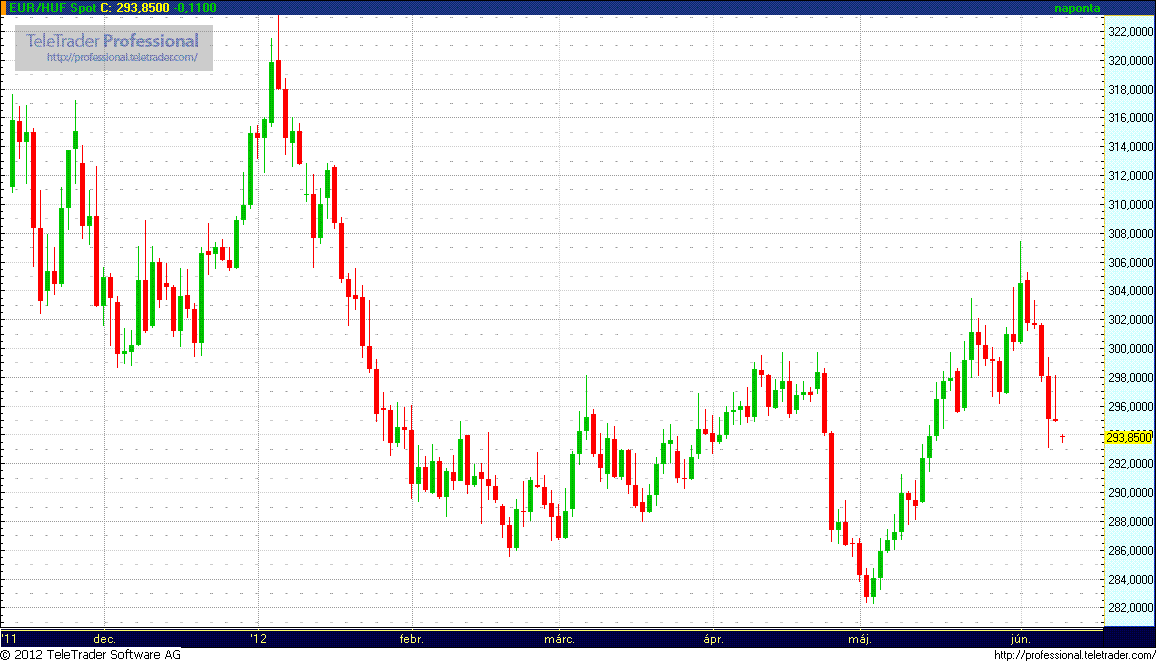Click the 282,0000 price axis label
The height and width of the screenshot is (664, 1156).
[1130, 608]
